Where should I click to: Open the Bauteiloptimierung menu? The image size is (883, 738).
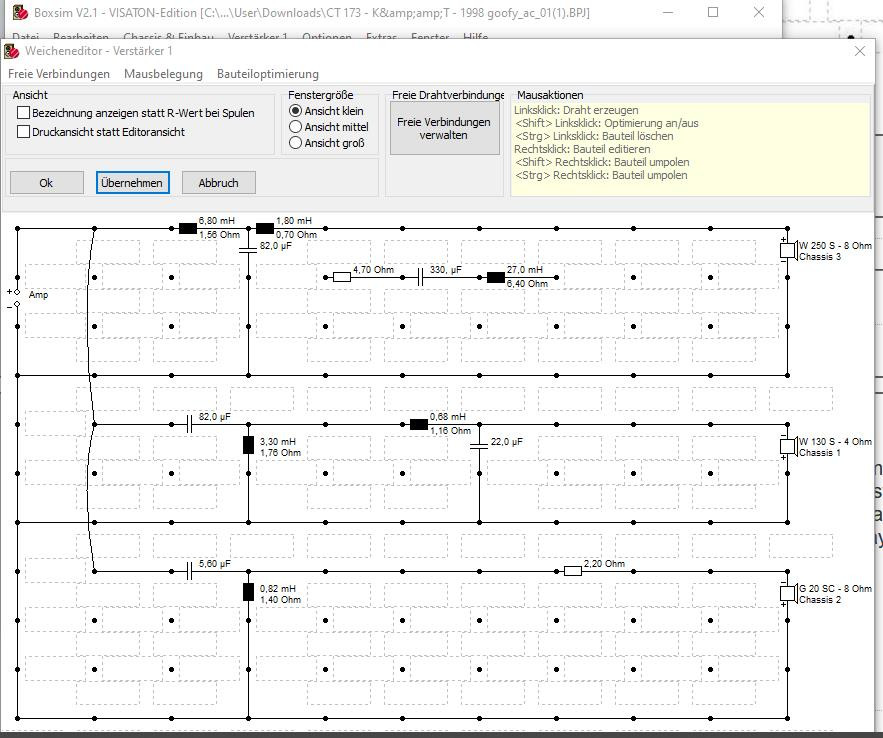click(x=267, y=74)
